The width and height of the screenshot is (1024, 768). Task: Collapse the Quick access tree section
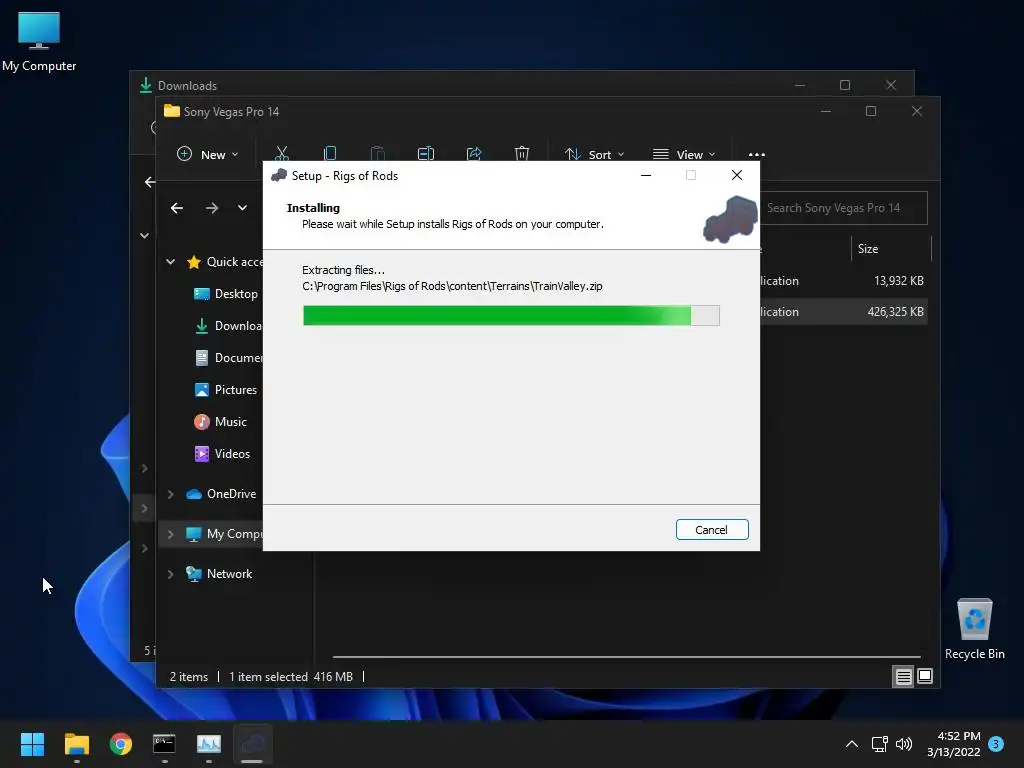click(170, 262)
